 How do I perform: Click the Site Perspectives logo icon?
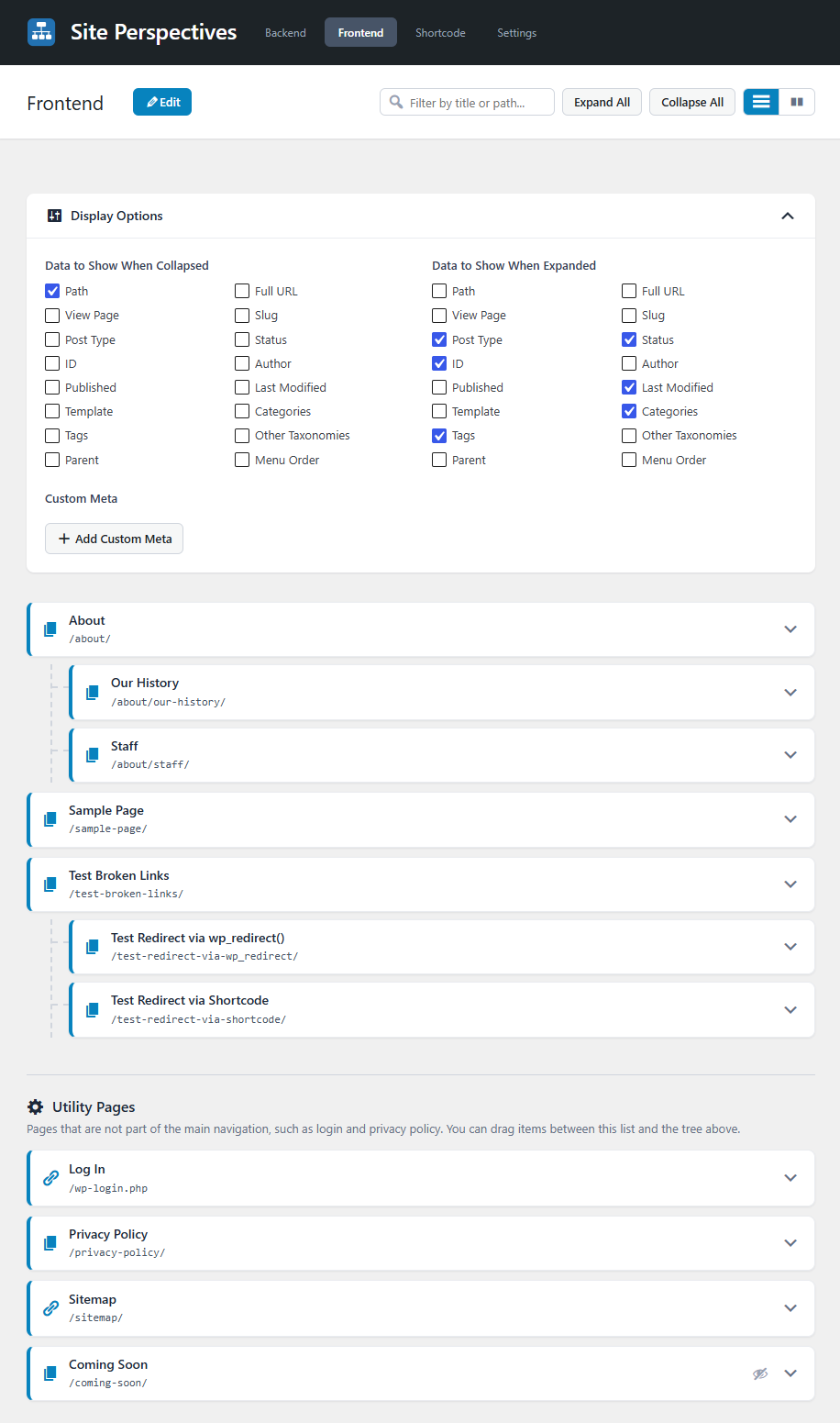pyautogui.click(x=41, y=32)
